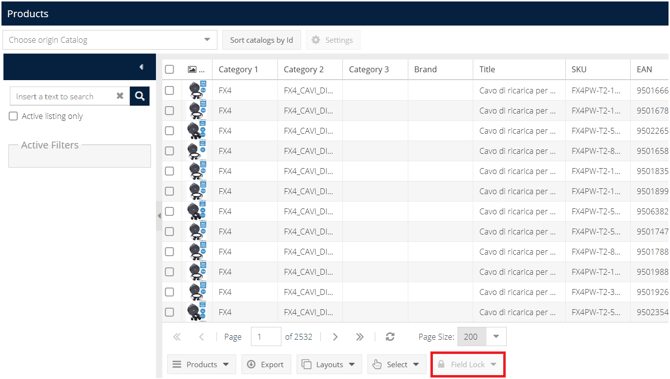Click the page number input field
This screenshot has height=379, width=670.
(x=266, y=337)
